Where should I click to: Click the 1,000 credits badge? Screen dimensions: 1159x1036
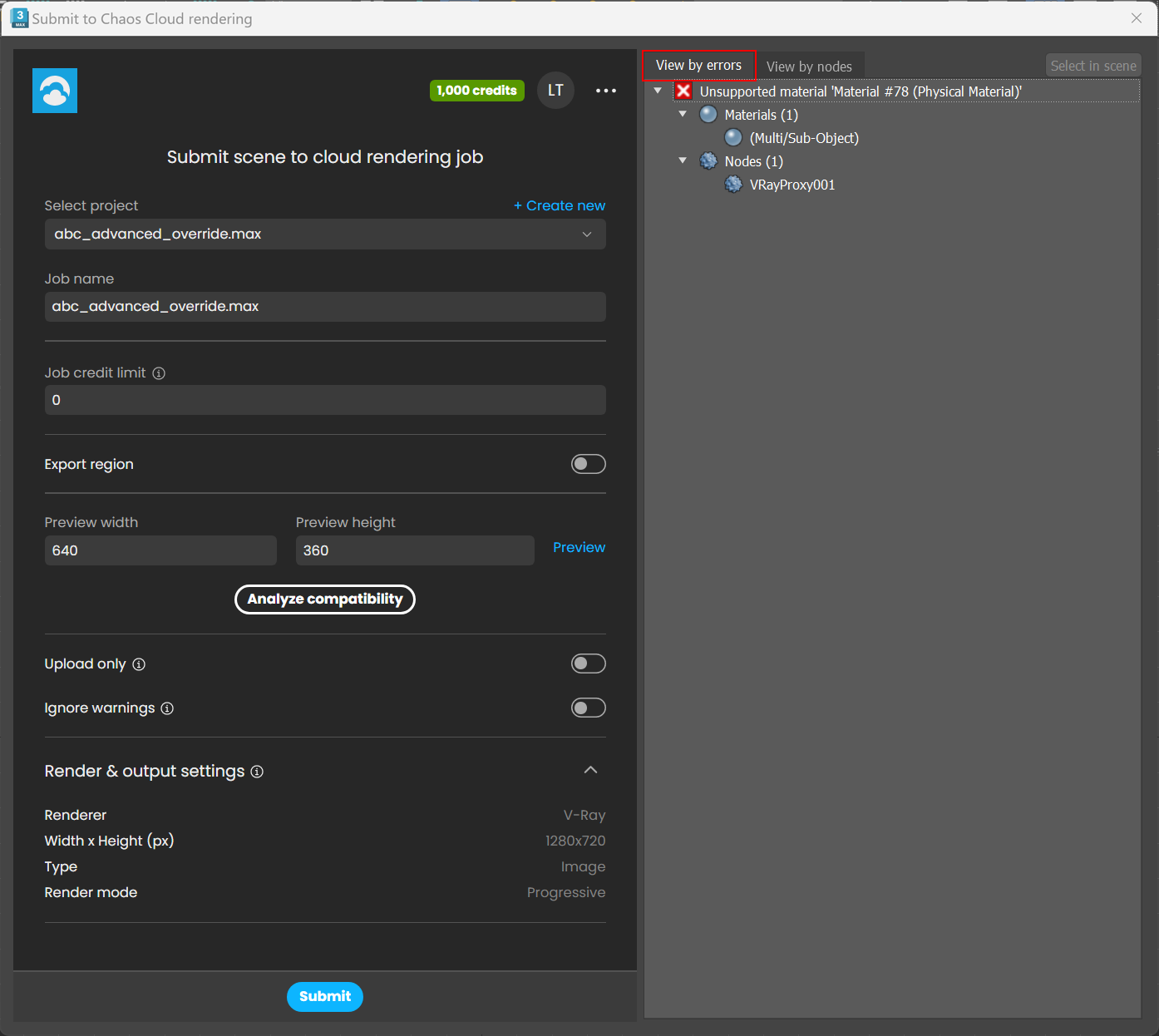click(476, 90)
